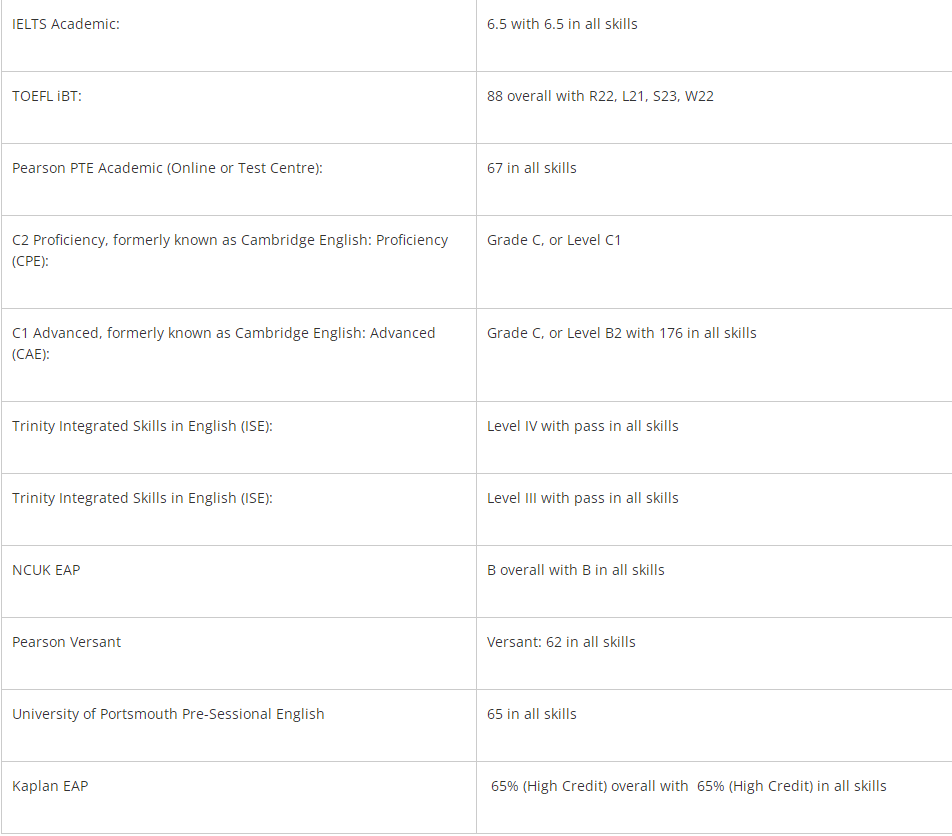Click the Pearson Versant row label
The image size is (952, 836).
(66, 642)
